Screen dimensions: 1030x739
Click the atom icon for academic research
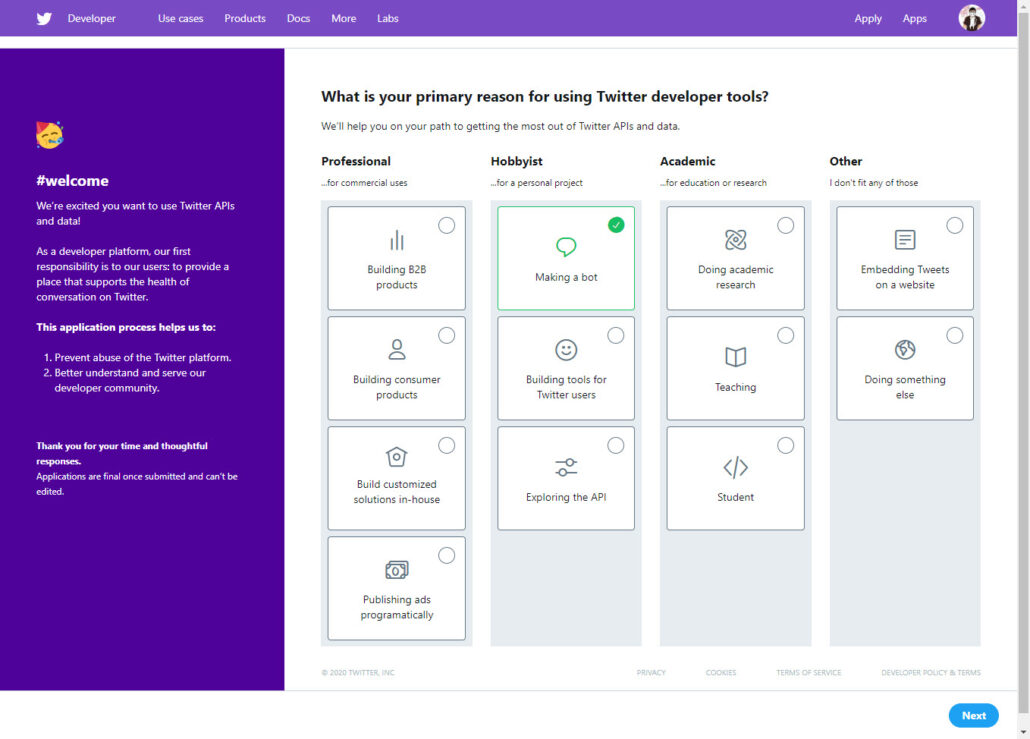coord(735,240)
